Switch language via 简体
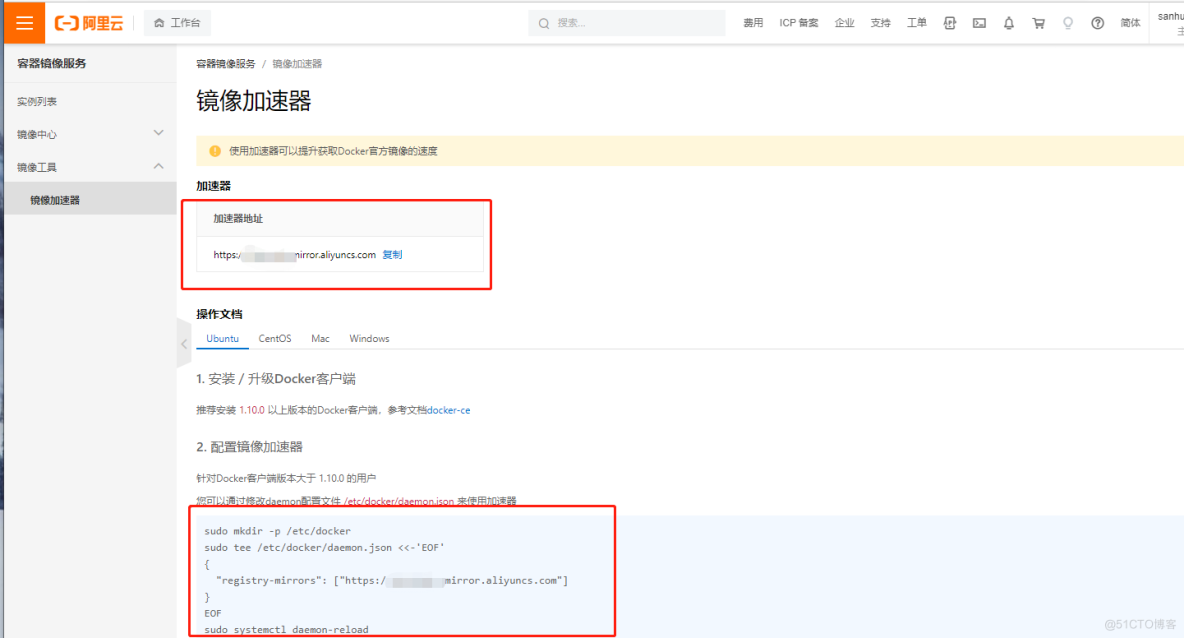This screenshot has width=1184, height=638. (x=1130, y=23)
